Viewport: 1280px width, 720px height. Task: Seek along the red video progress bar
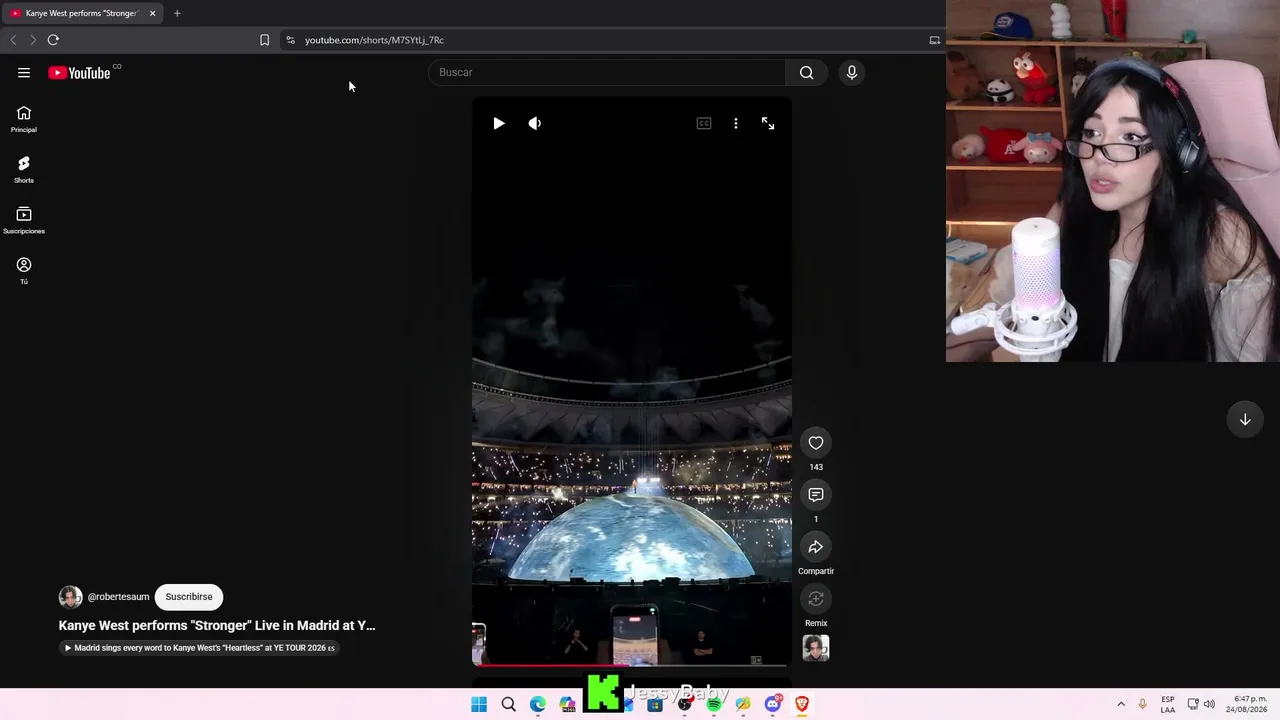(631, 664)
